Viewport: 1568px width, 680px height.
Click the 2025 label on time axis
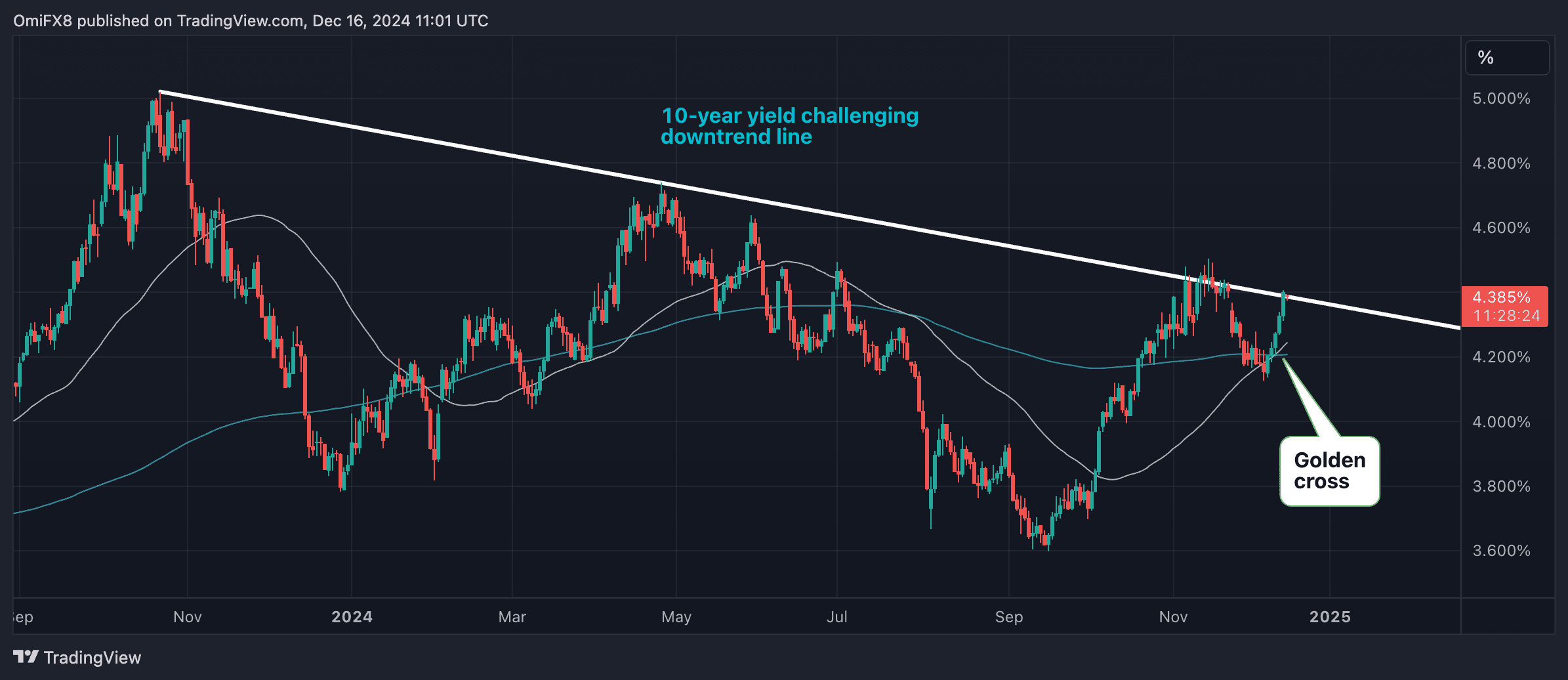click(1330, 617)
